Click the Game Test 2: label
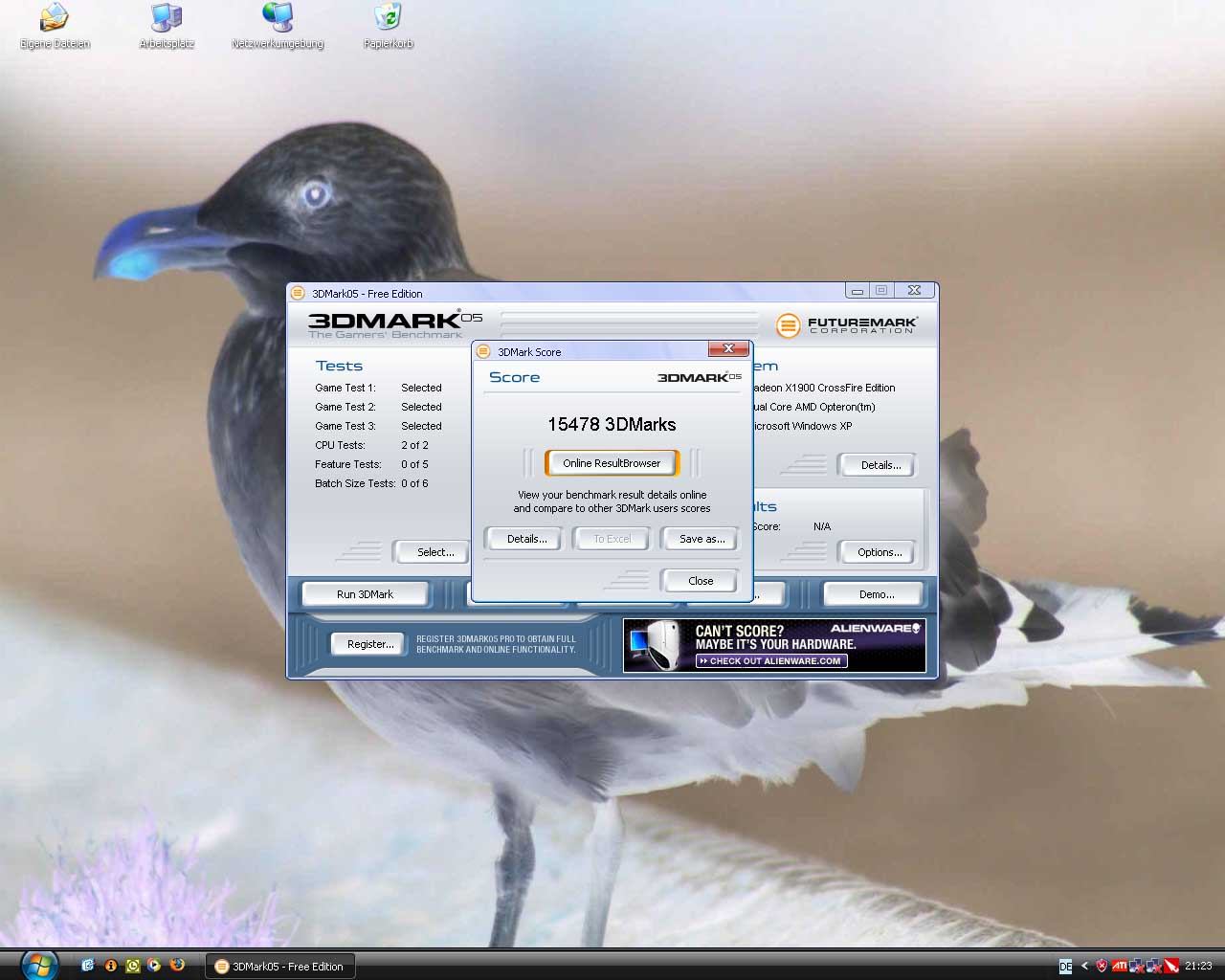1225x980 pixels. pyautogui.click(x=345, y=407)
